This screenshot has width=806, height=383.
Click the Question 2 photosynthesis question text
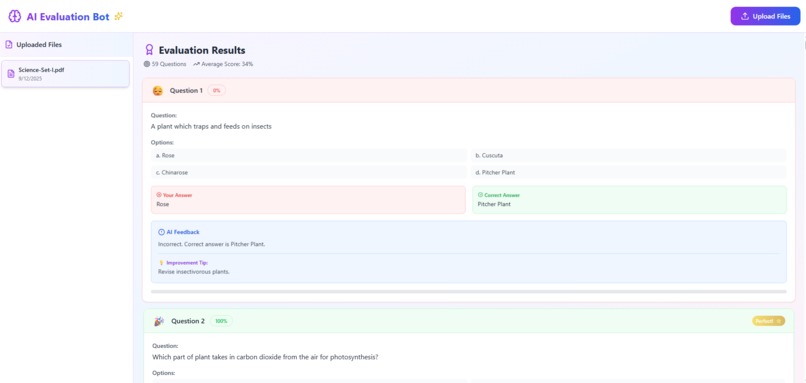click(265, 357)
